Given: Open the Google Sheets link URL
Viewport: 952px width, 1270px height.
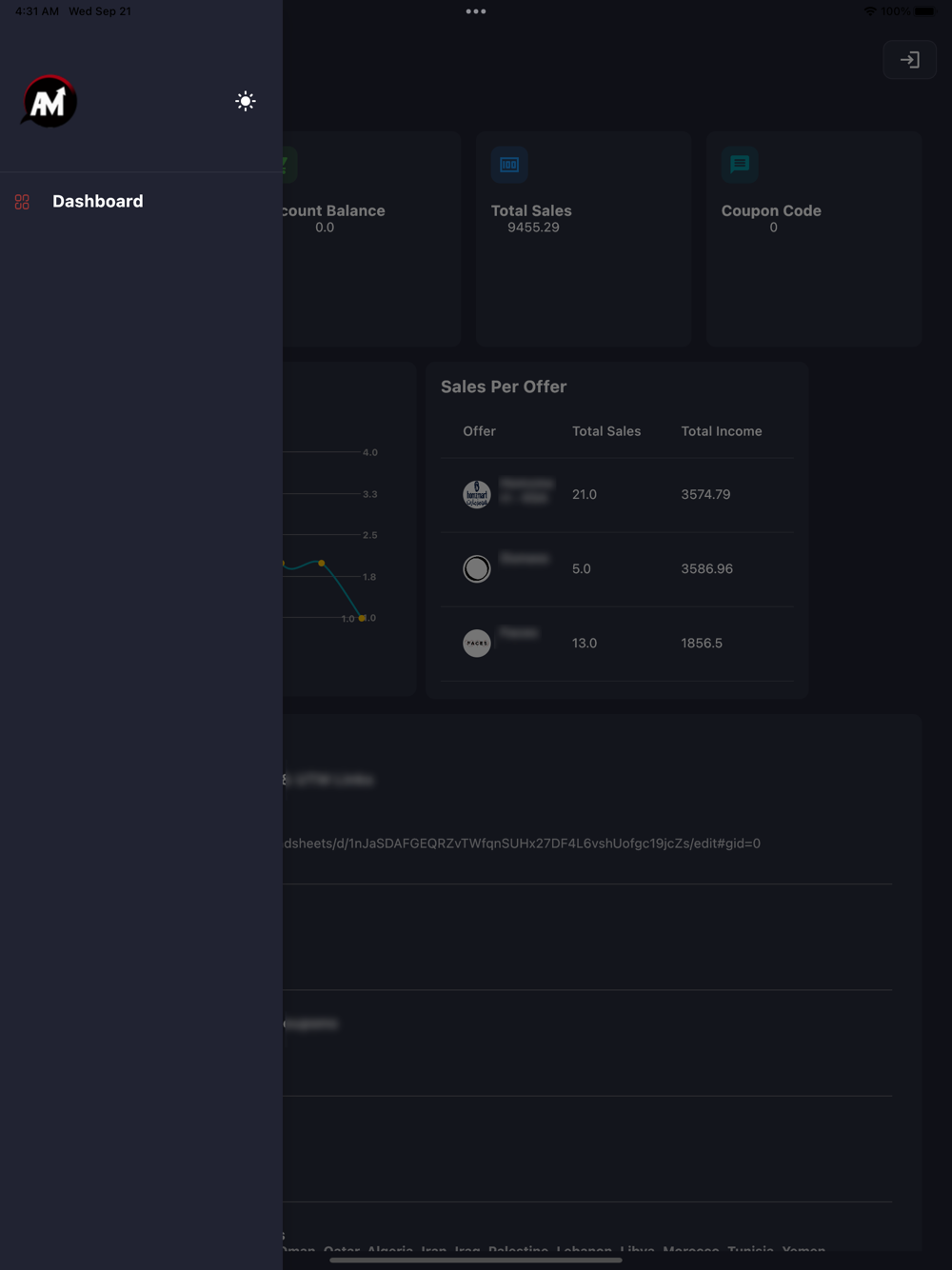Looking at the screenshot, I should 522,843.
